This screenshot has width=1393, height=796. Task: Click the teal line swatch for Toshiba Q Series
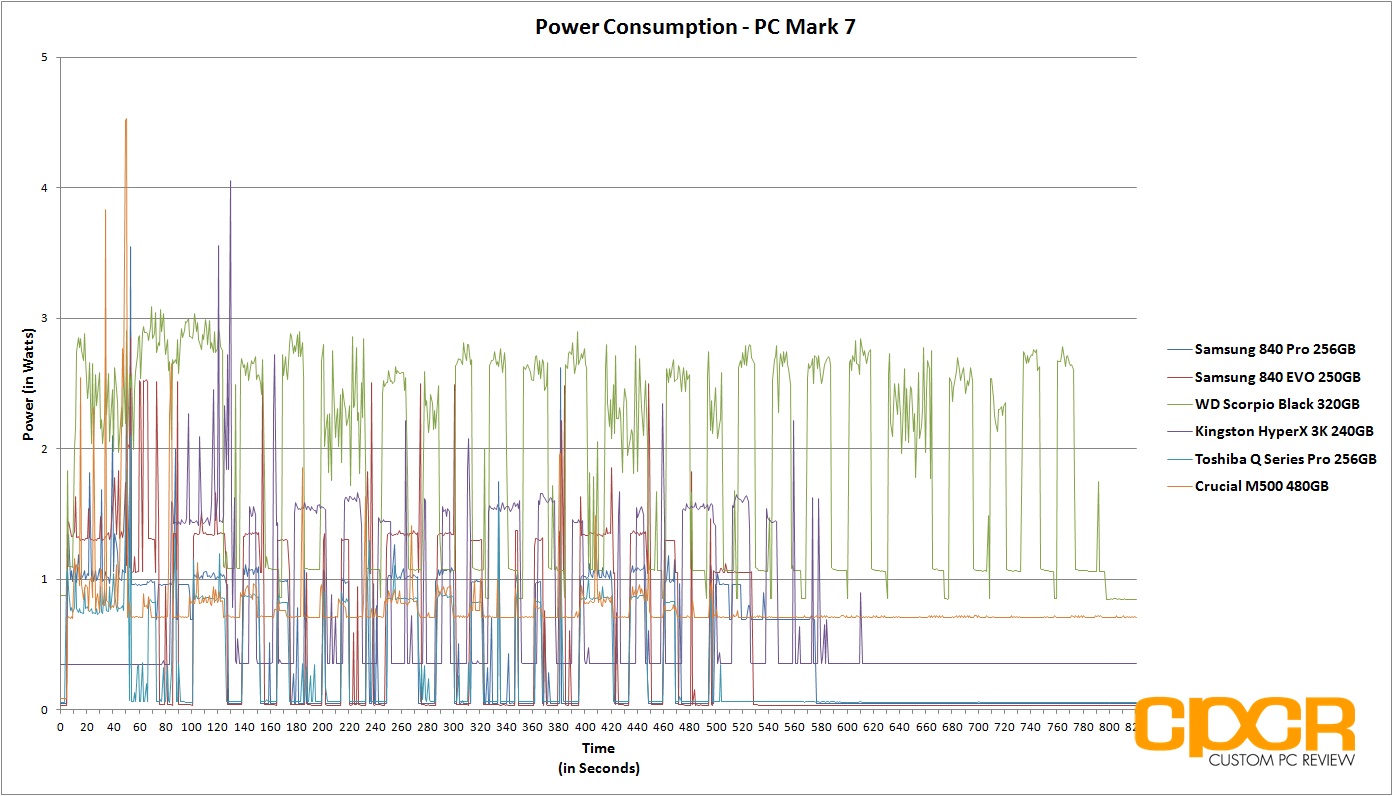coord(1178,459)
